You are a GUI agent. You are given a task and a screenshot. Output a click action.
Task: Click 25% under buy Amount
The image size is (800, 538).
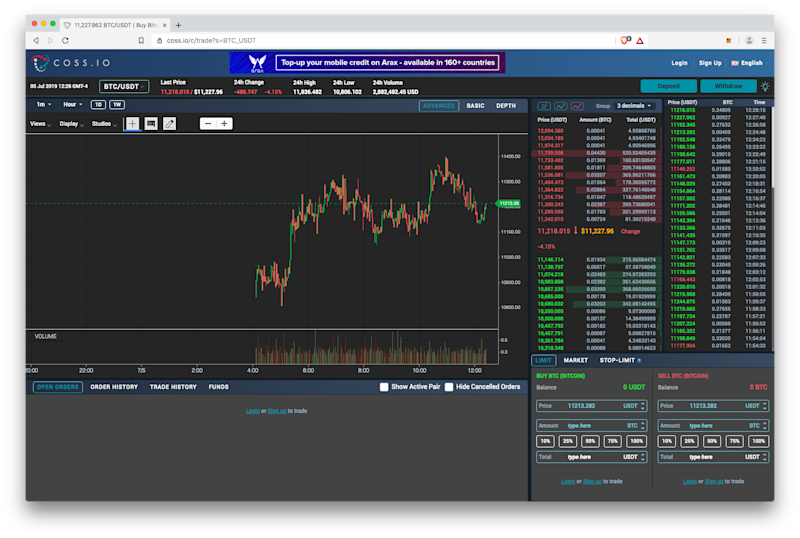(x=567, y=441)
